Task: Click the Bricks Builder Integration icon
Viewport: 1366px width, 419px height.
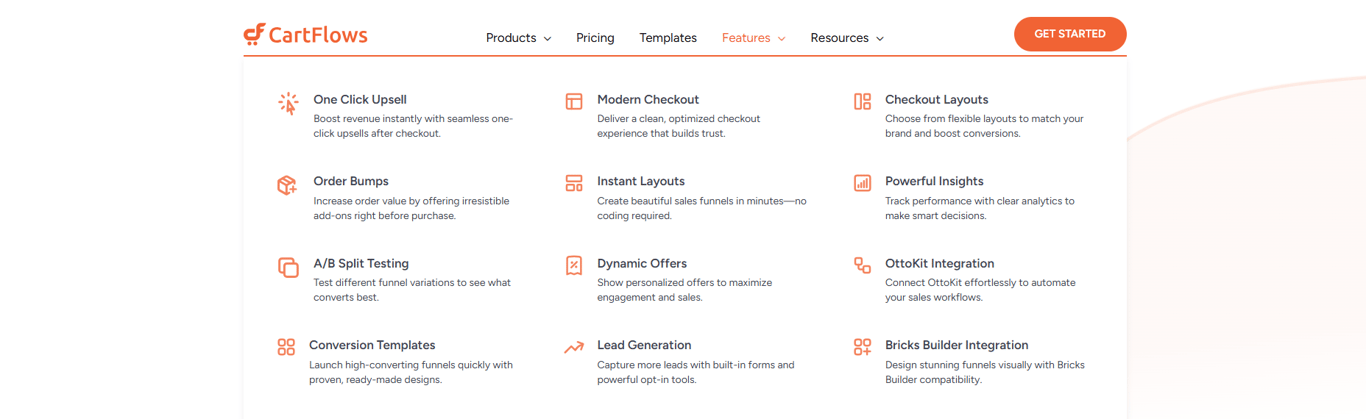Action: (862, 347)
